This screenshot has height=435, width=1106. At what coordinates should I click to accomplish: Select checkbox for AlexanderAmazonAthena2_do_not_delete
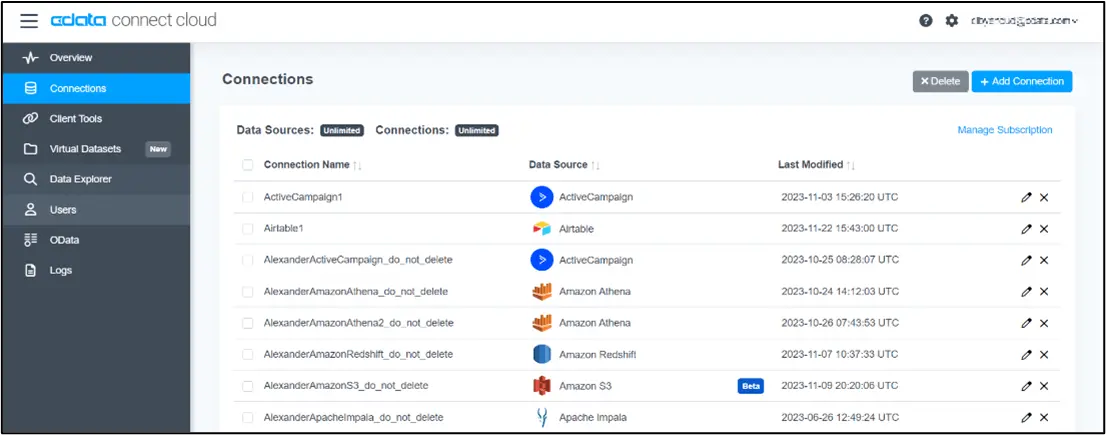(x=247, y=323)
